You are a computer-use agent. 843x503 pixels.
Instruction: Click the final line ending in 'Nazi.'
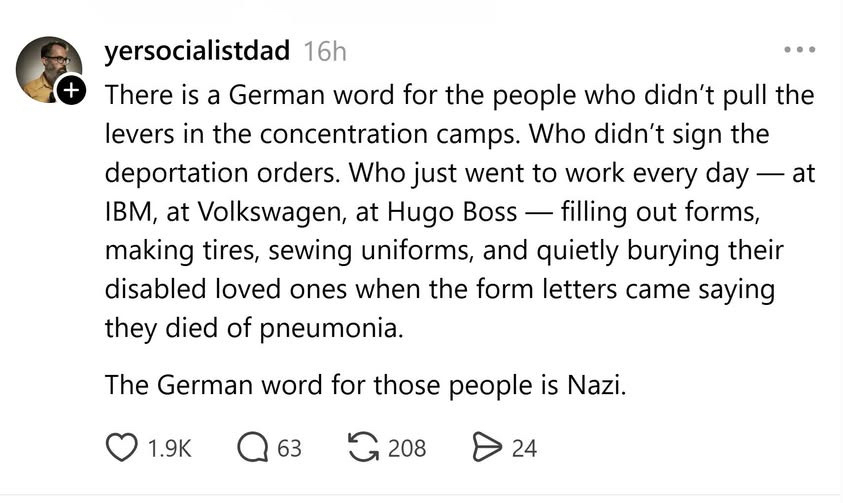[x=365, y=385]
